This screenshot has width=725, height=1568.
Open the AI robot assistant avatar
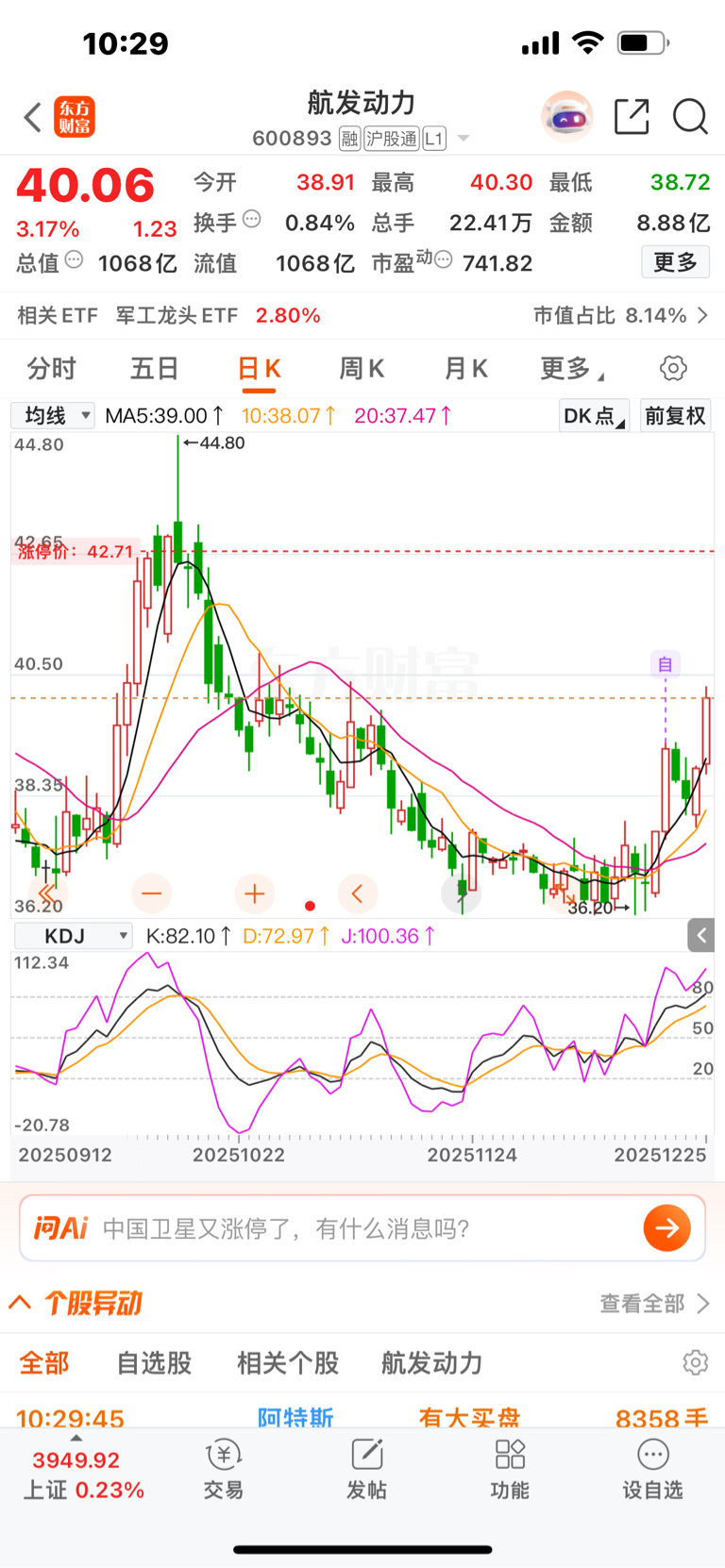[x=566, y=117]
